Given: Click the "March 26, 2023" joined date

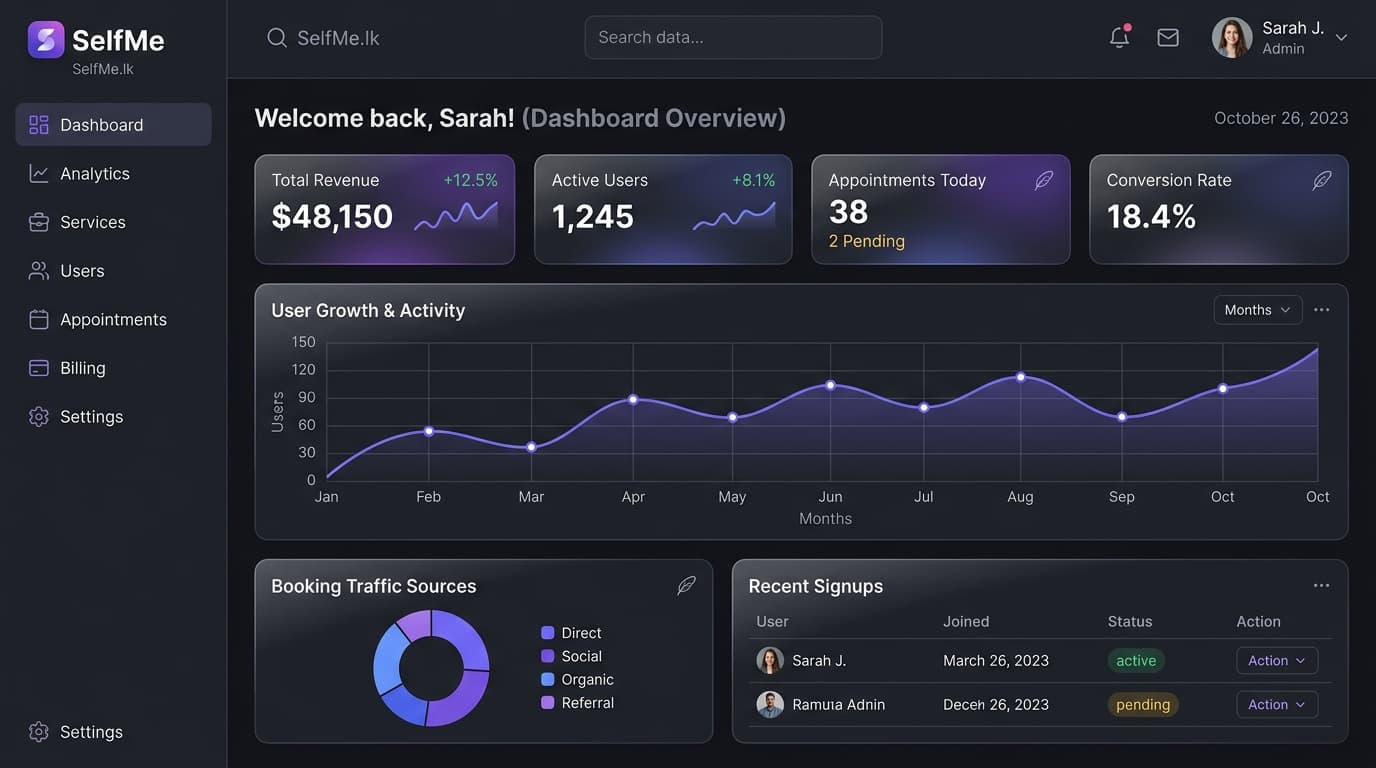Looking at the screenshot, I should click(996, 661).
